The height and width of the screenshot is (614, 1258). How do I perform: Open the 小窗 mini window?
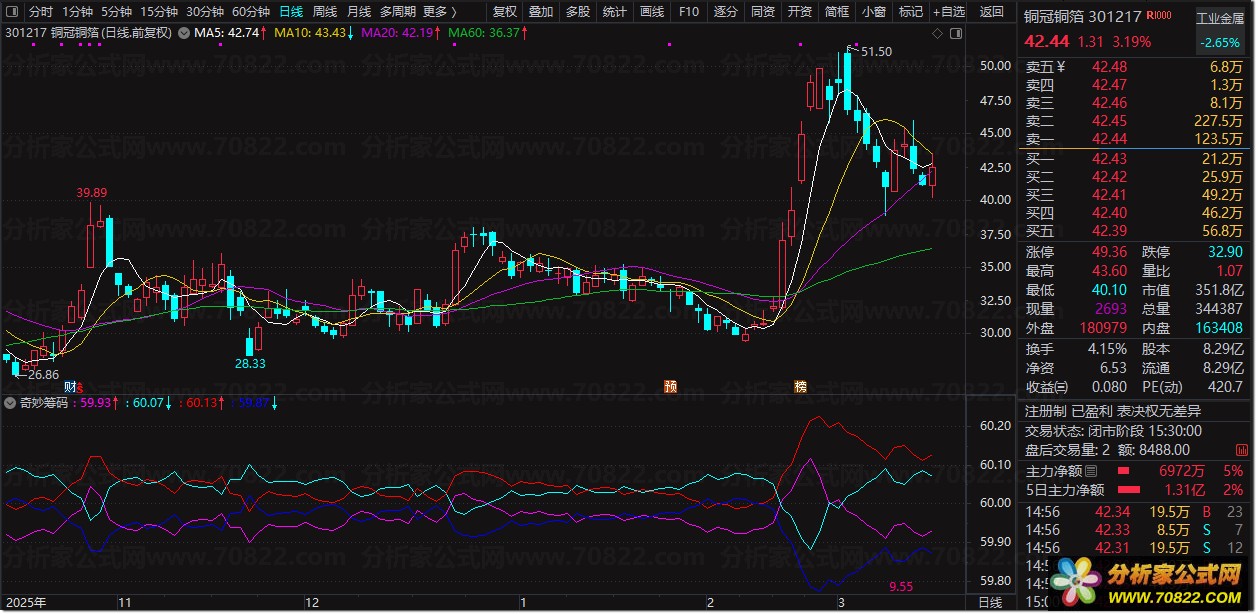(874, 12)
